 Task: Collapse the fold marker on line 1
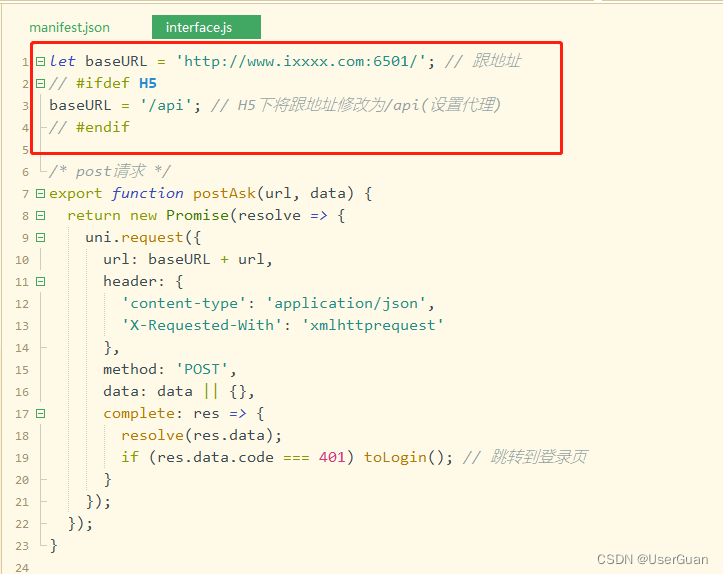pos(41,61)
